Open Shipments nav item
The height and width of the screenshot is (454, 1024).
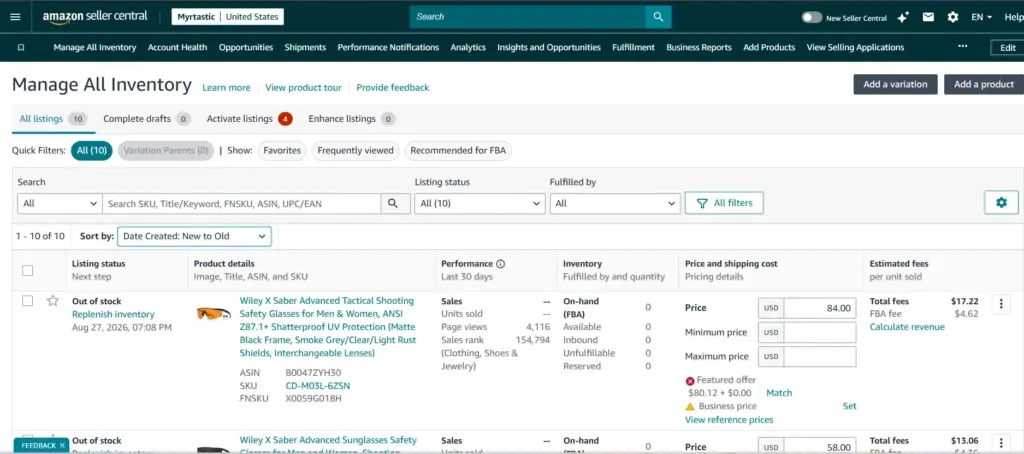click(x=305, y=48)
